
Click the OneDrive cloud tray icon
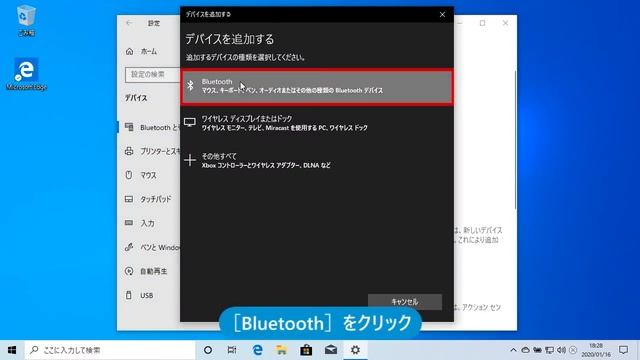pyautogui.click(x=525, y=350)
